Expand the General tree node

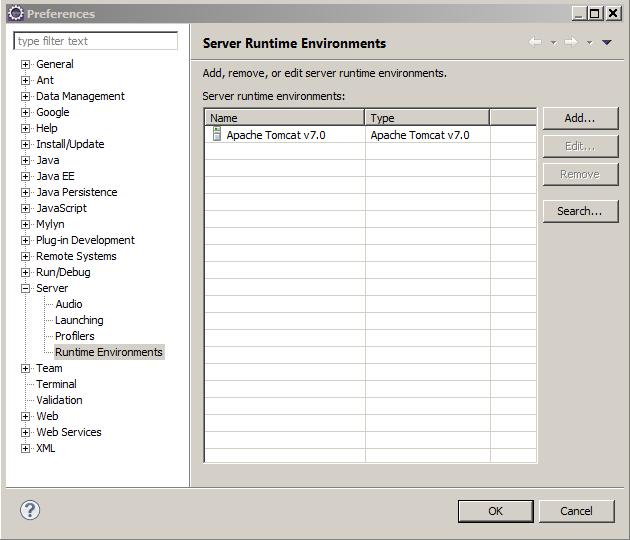tap(25, 65)
